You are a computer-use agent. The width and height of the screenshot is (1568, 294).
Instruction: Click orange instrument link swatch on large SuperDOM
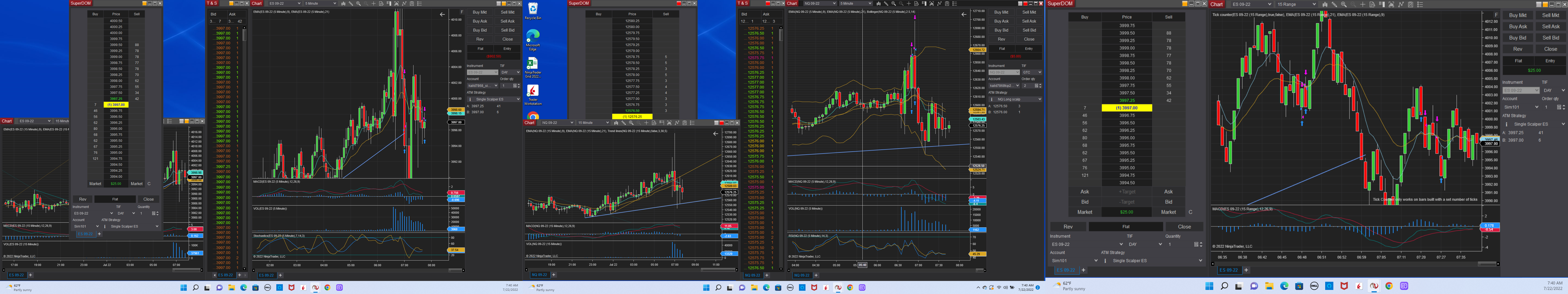click(1185, 4)
